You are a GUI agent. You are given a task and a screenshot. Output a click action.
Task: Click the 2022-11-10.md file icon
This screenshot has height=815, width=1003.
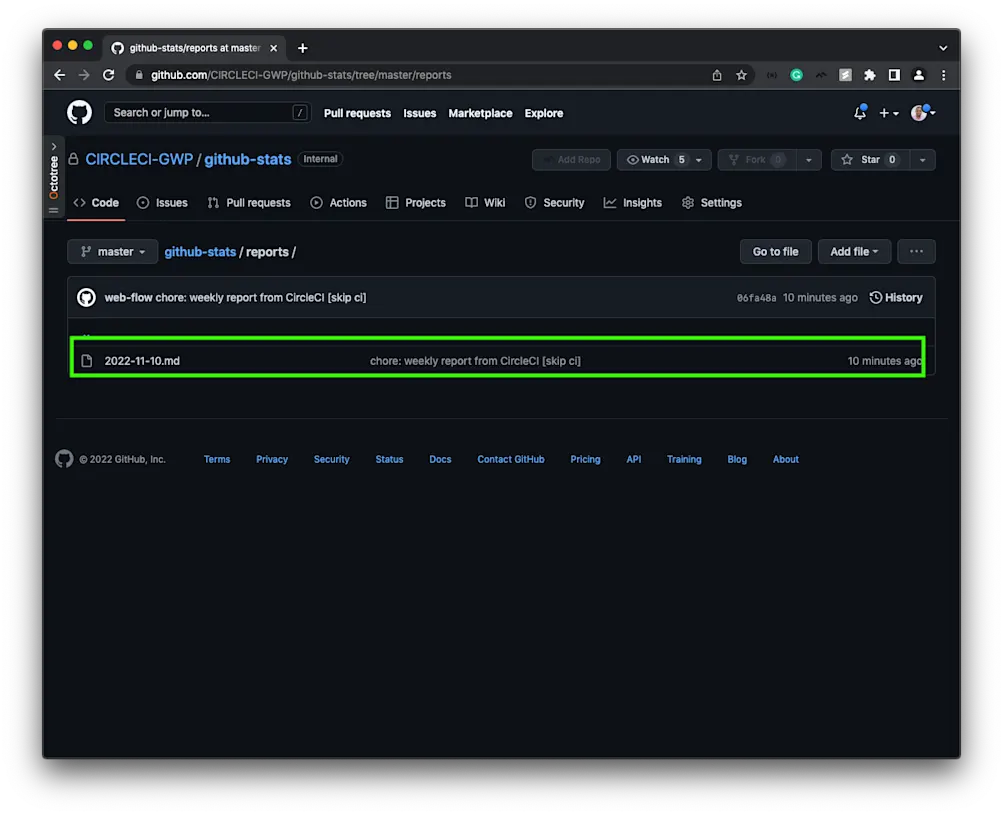click(x=87, y=361)
